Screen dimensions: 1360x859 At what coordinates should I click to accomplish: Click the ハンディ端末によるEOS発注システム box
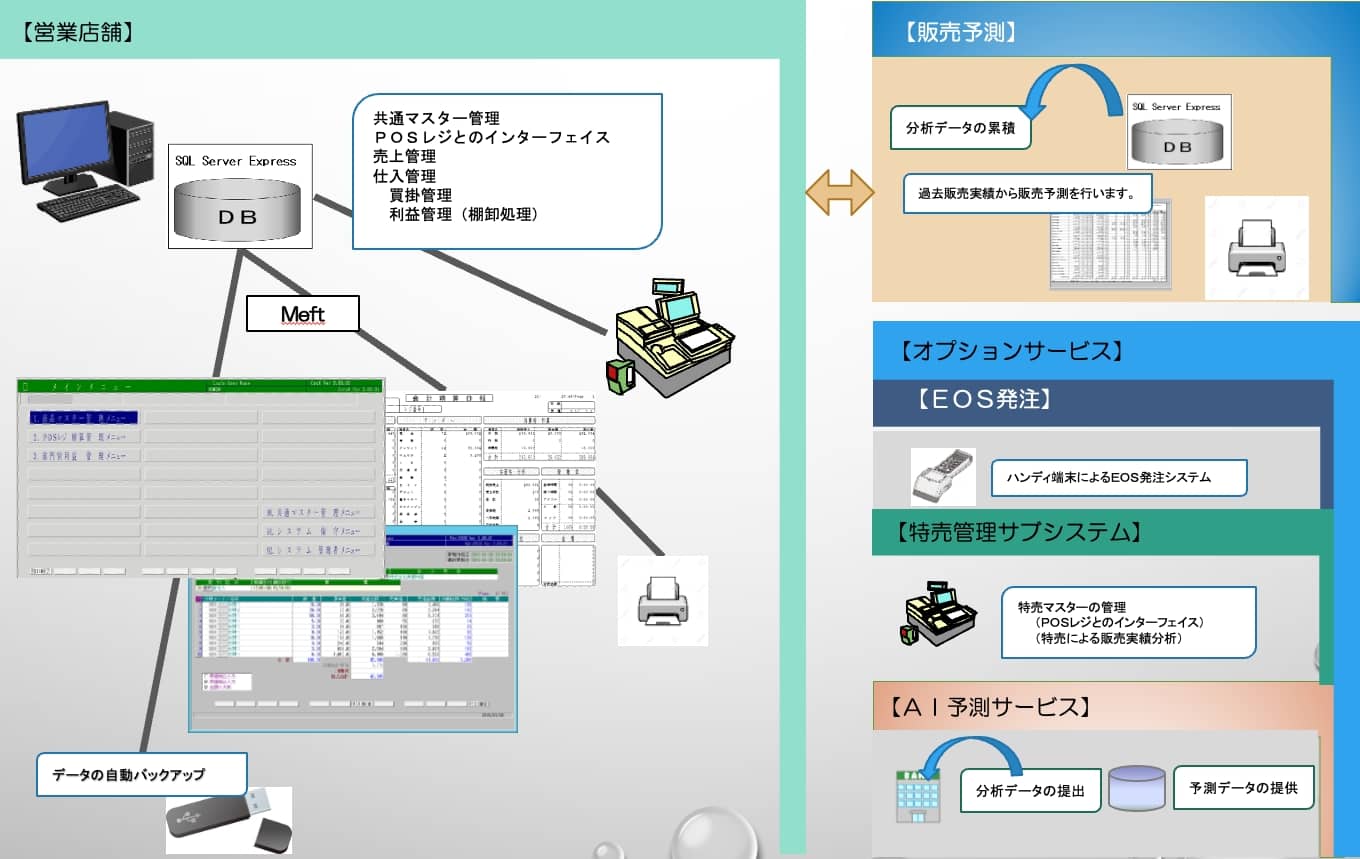pyautogui.click(x=1118, y=478)
